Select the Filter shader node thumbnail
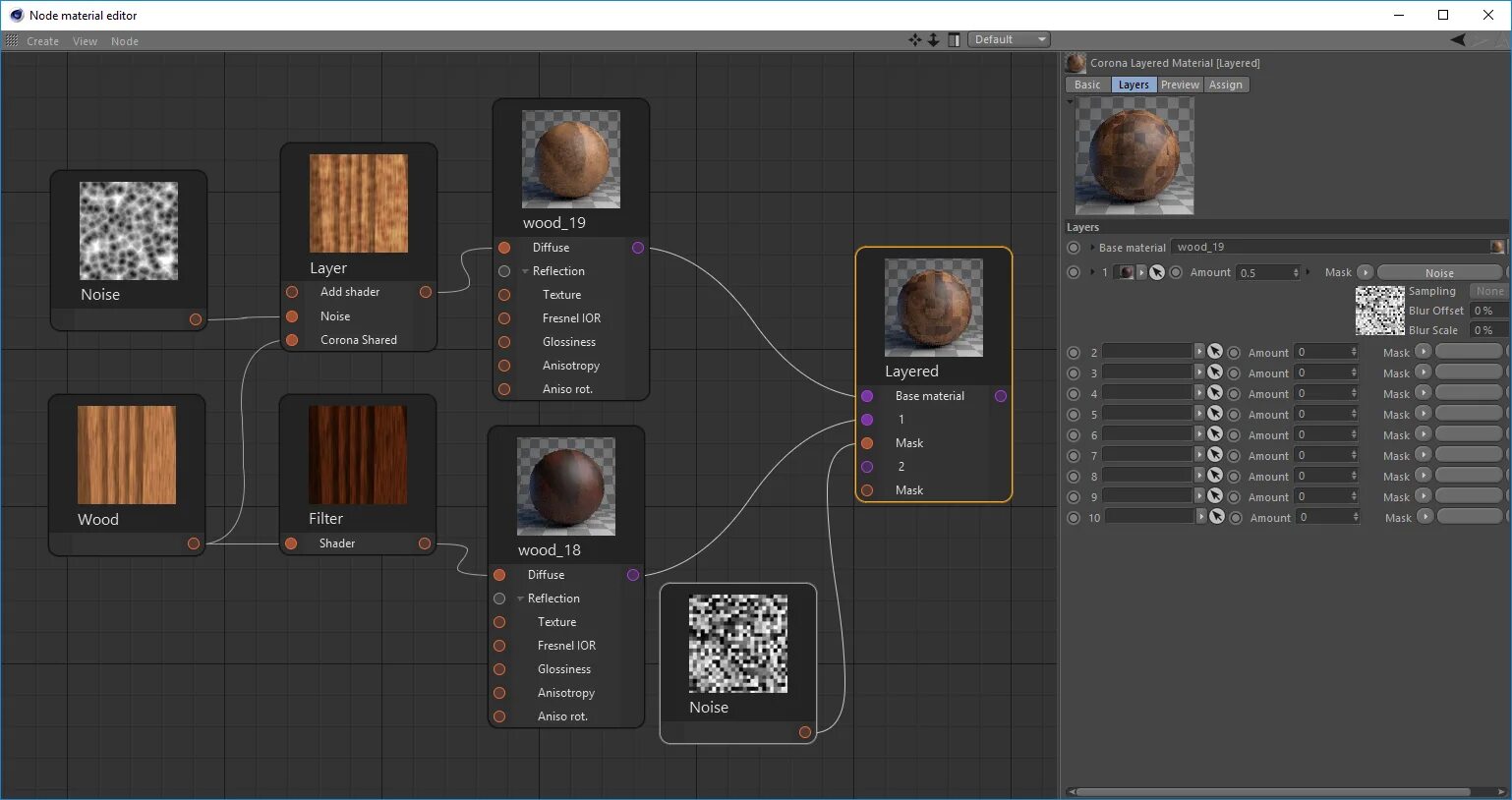 [358, 455]
